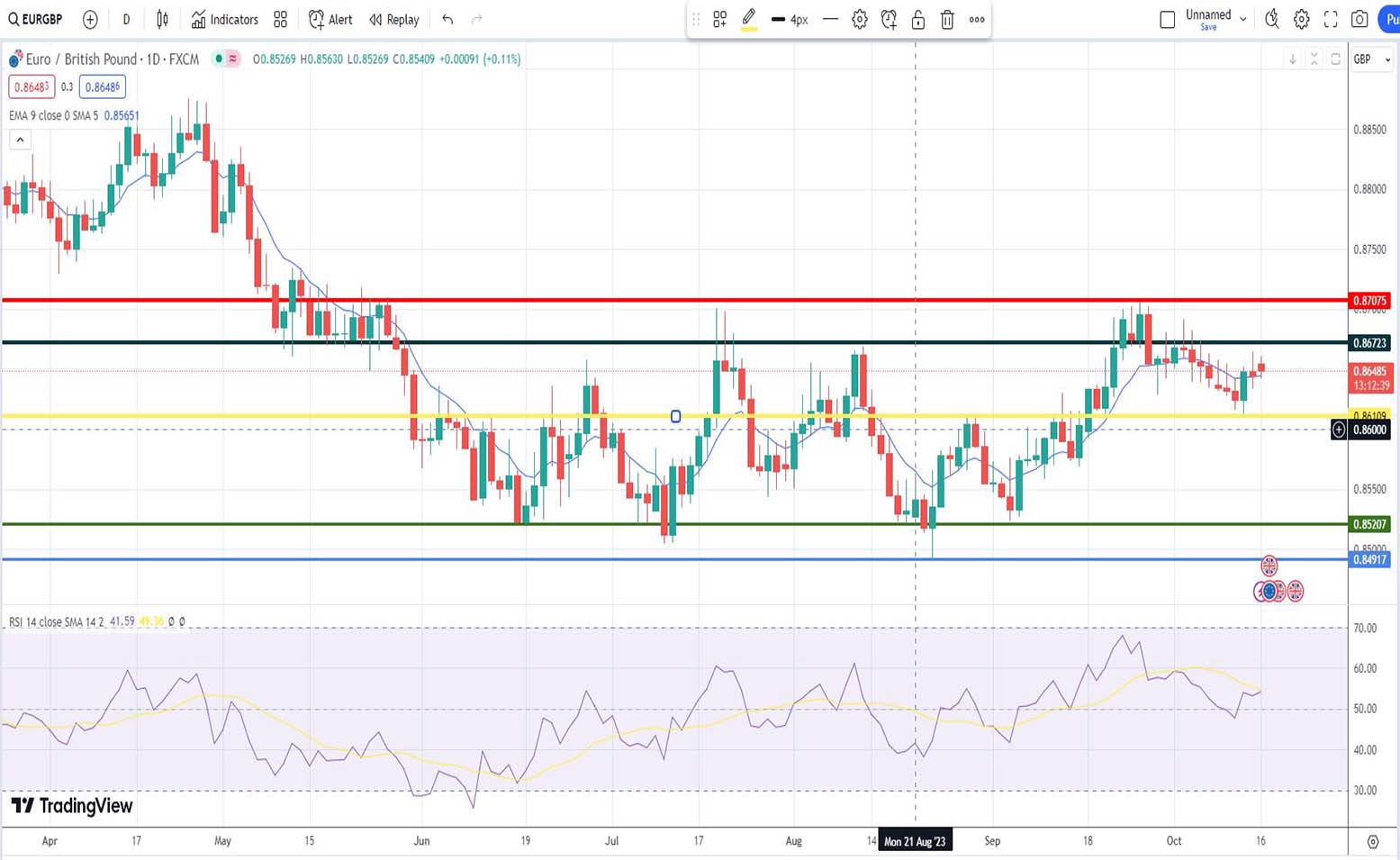Open the Indicators menu

225,19
